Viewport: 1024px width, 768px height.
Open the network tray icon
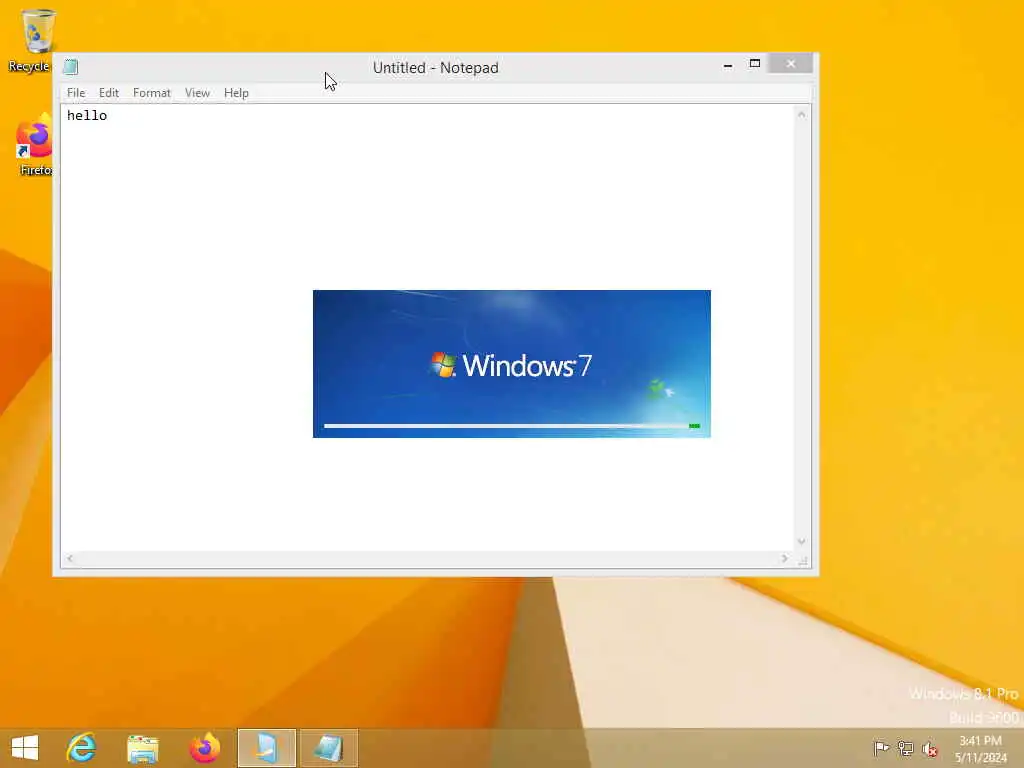(905, 748)
